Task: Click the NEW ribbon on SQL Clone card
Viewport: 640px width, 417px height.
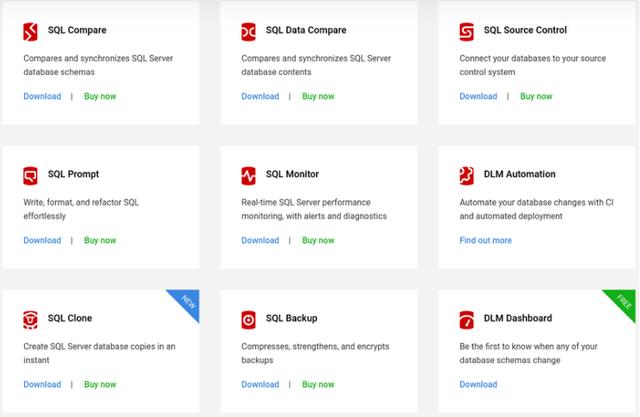Action: point(187,302)
